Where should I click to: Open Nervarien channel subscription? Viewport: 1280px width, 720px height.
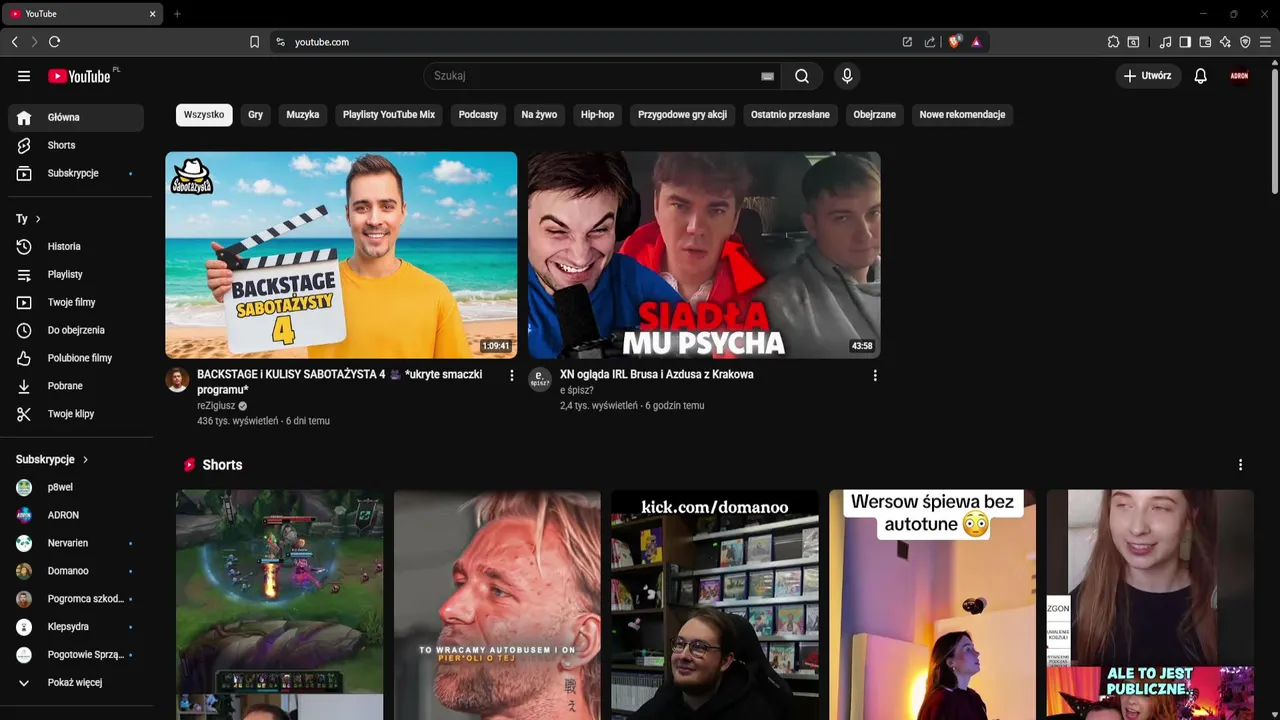[x=76, y=543]
